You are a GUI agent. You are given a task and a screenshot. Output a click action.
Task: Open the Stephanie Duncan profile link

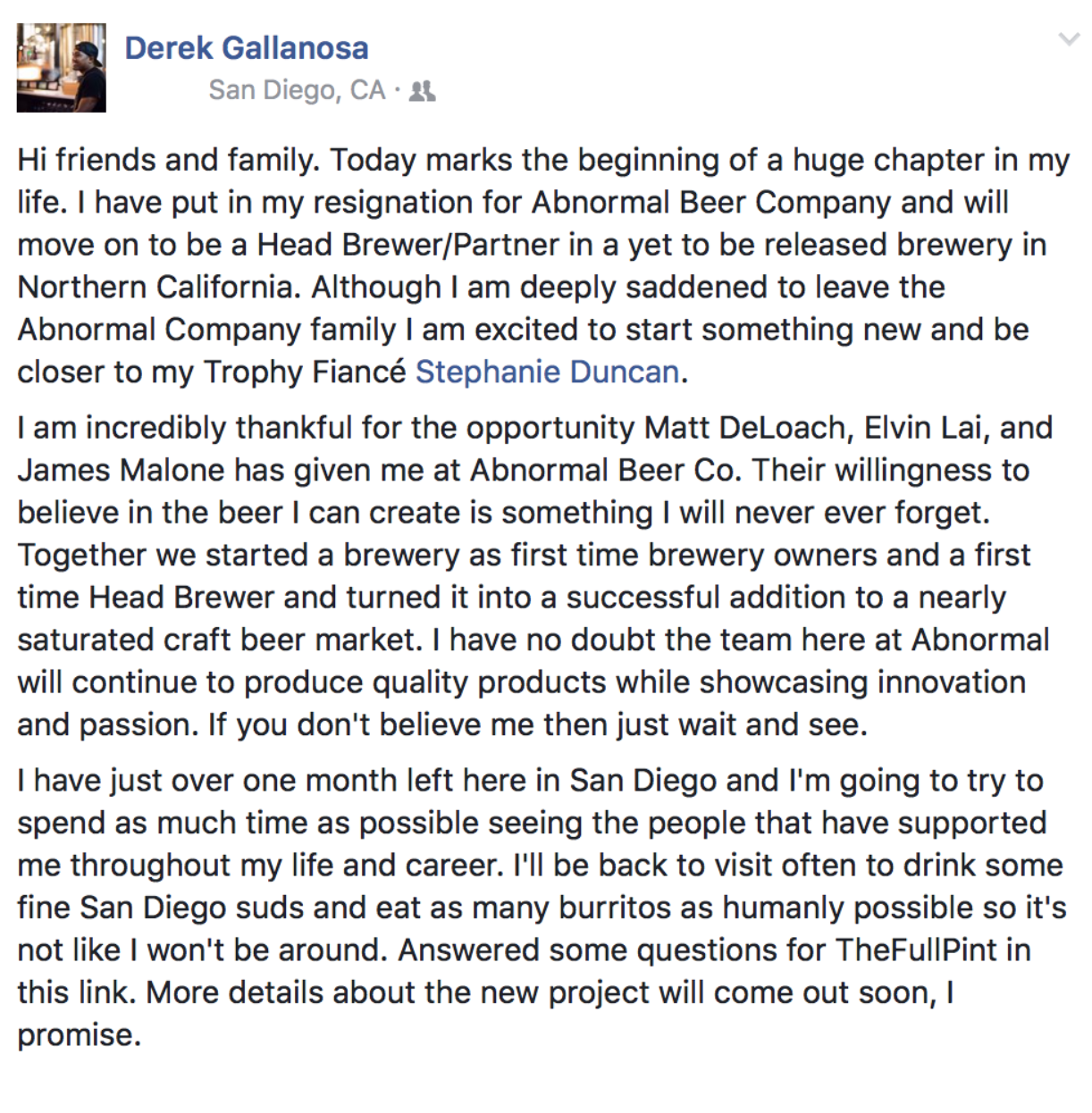pyautogui.click(x=547, y=372)
